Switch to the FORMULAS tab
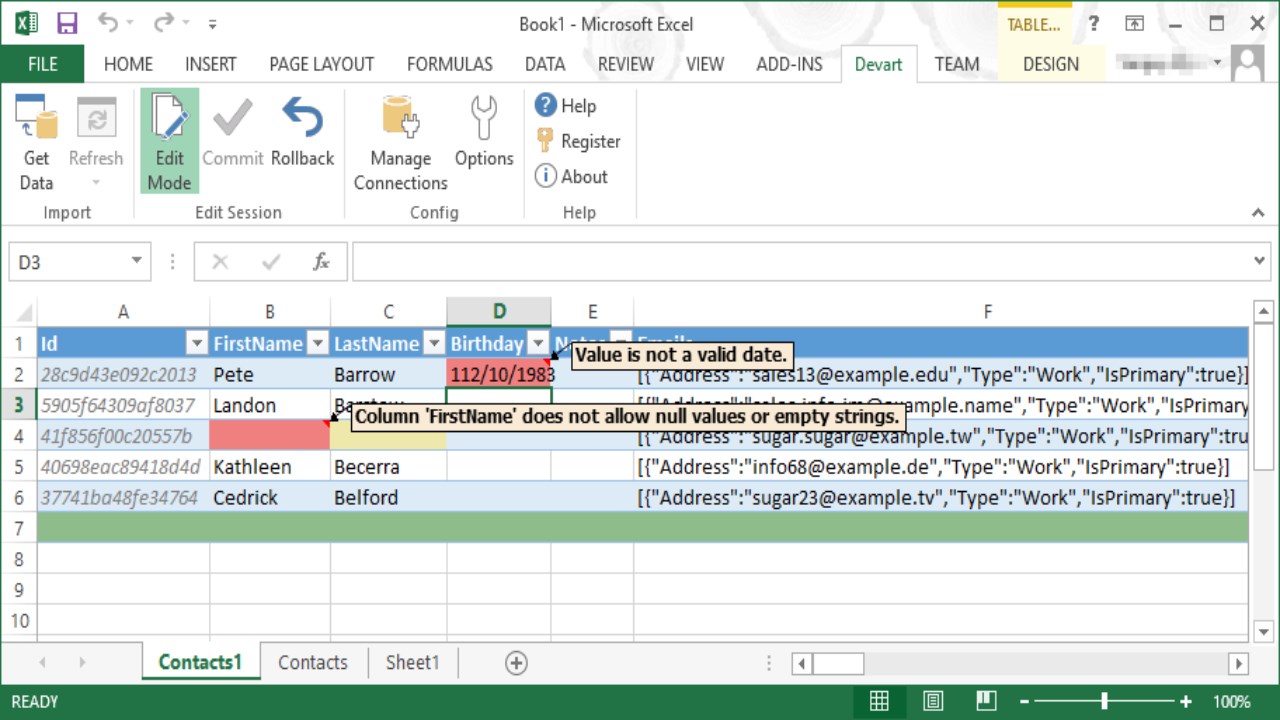 (x=449, y=64)
